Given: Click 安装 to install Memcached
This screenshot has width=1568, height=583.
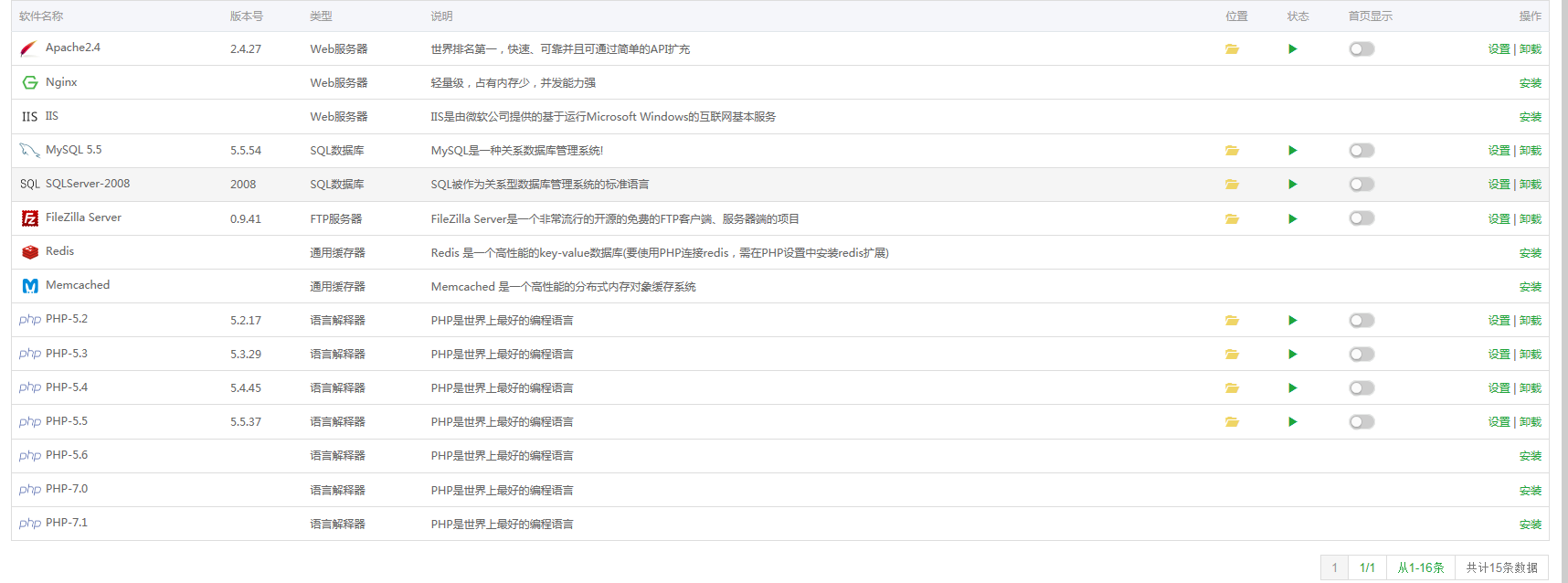Looking at the screenshot, I should 1531,287.
